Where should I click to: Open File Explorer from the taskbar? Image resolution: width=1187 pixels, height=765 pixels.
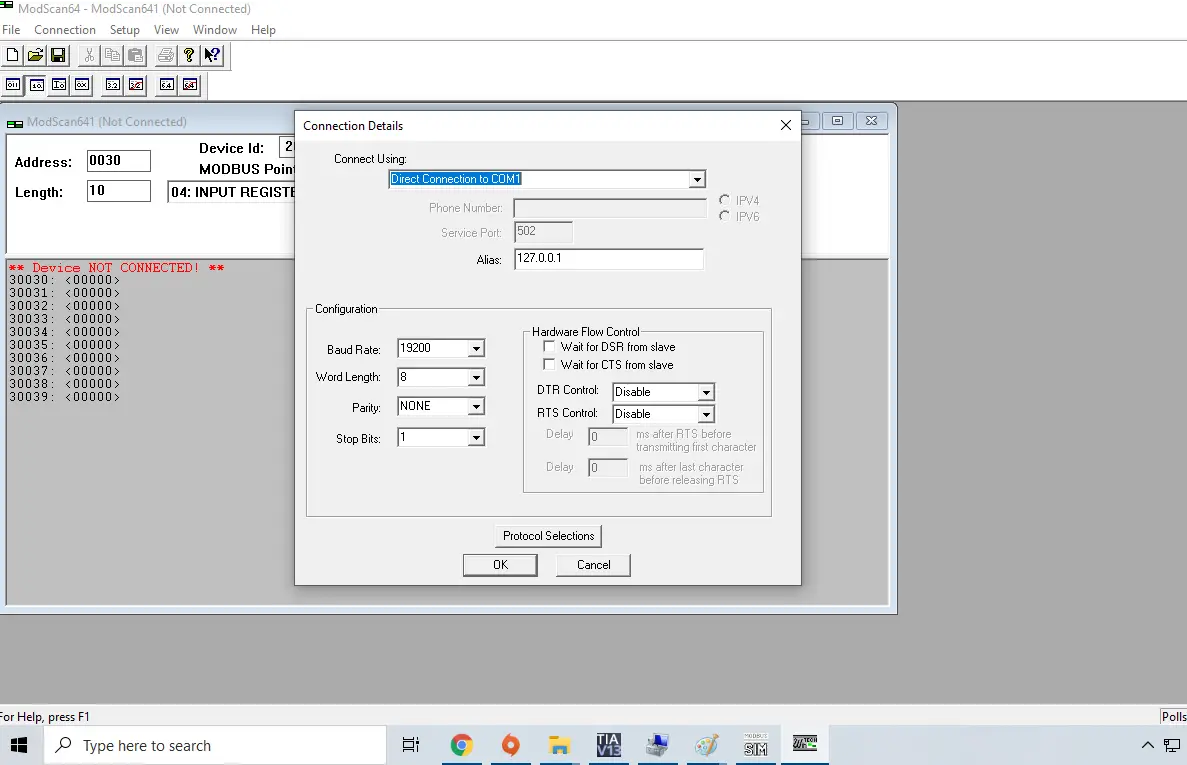click(x=559, y=745)
